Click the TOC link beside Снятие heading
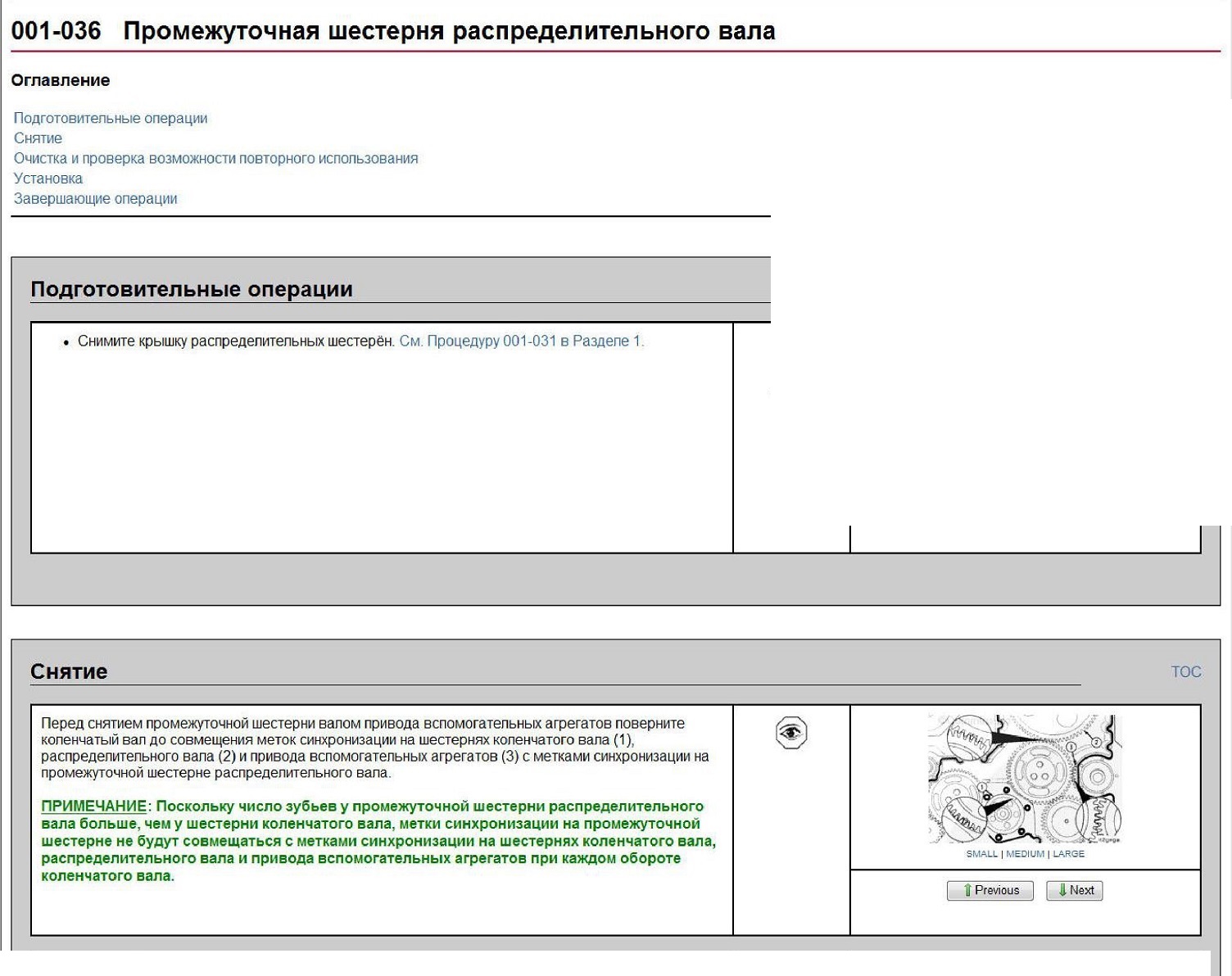 pos(1186,671)
